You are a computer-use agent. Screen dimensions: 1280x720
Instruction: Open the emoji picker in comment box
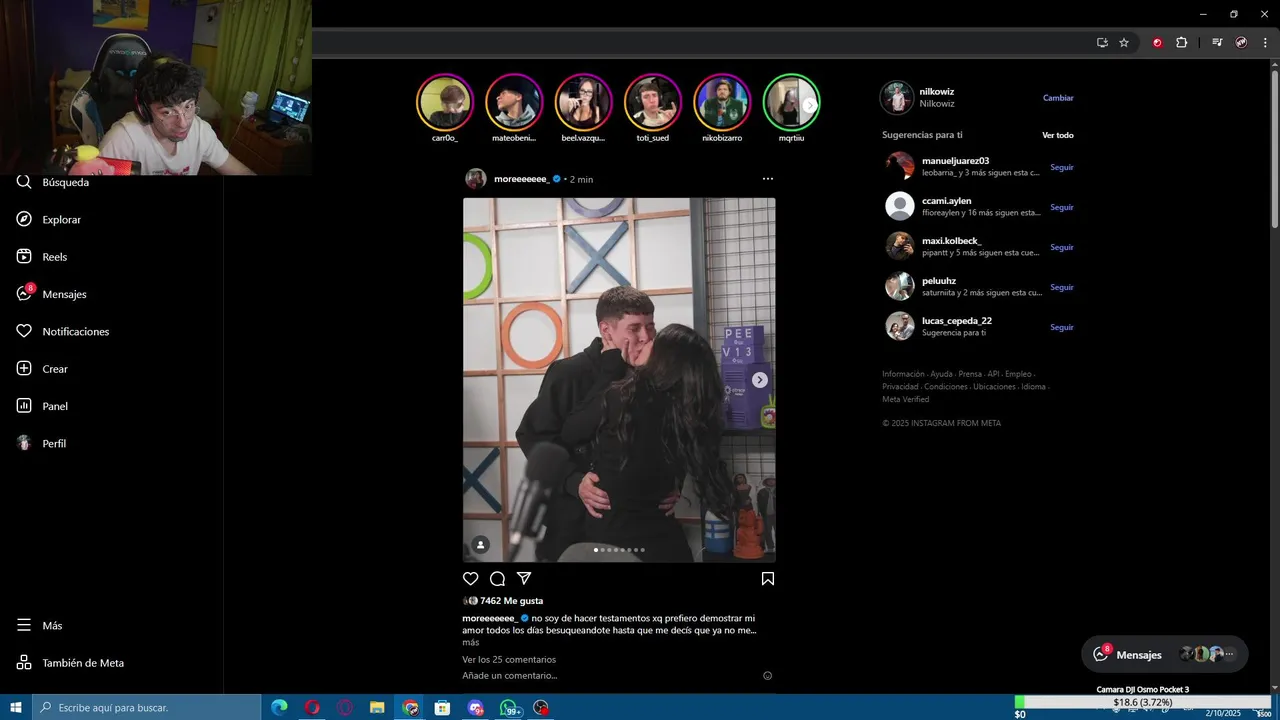768,676
